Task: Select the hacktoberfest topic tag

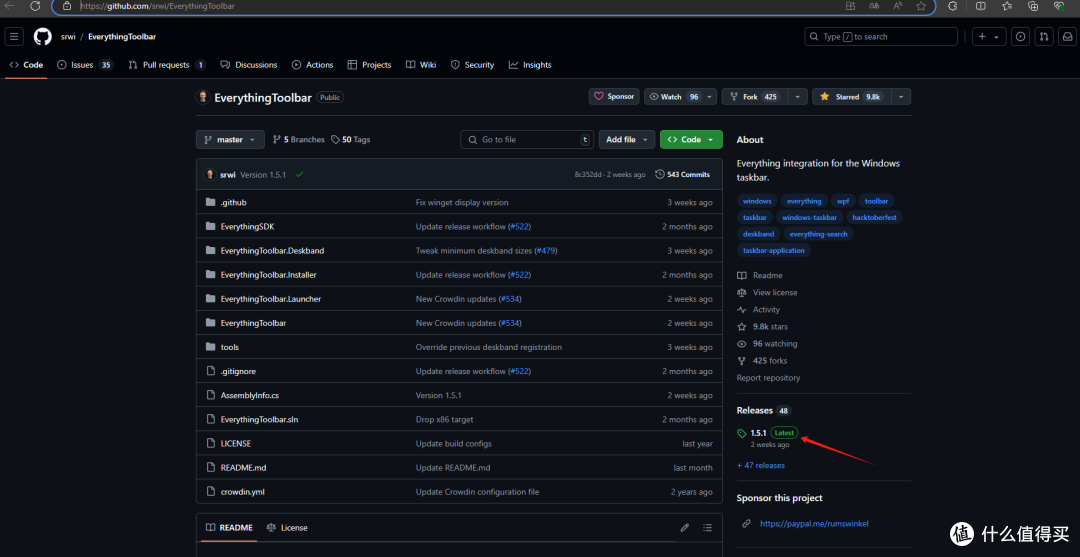Action: (x=874, y=217)
